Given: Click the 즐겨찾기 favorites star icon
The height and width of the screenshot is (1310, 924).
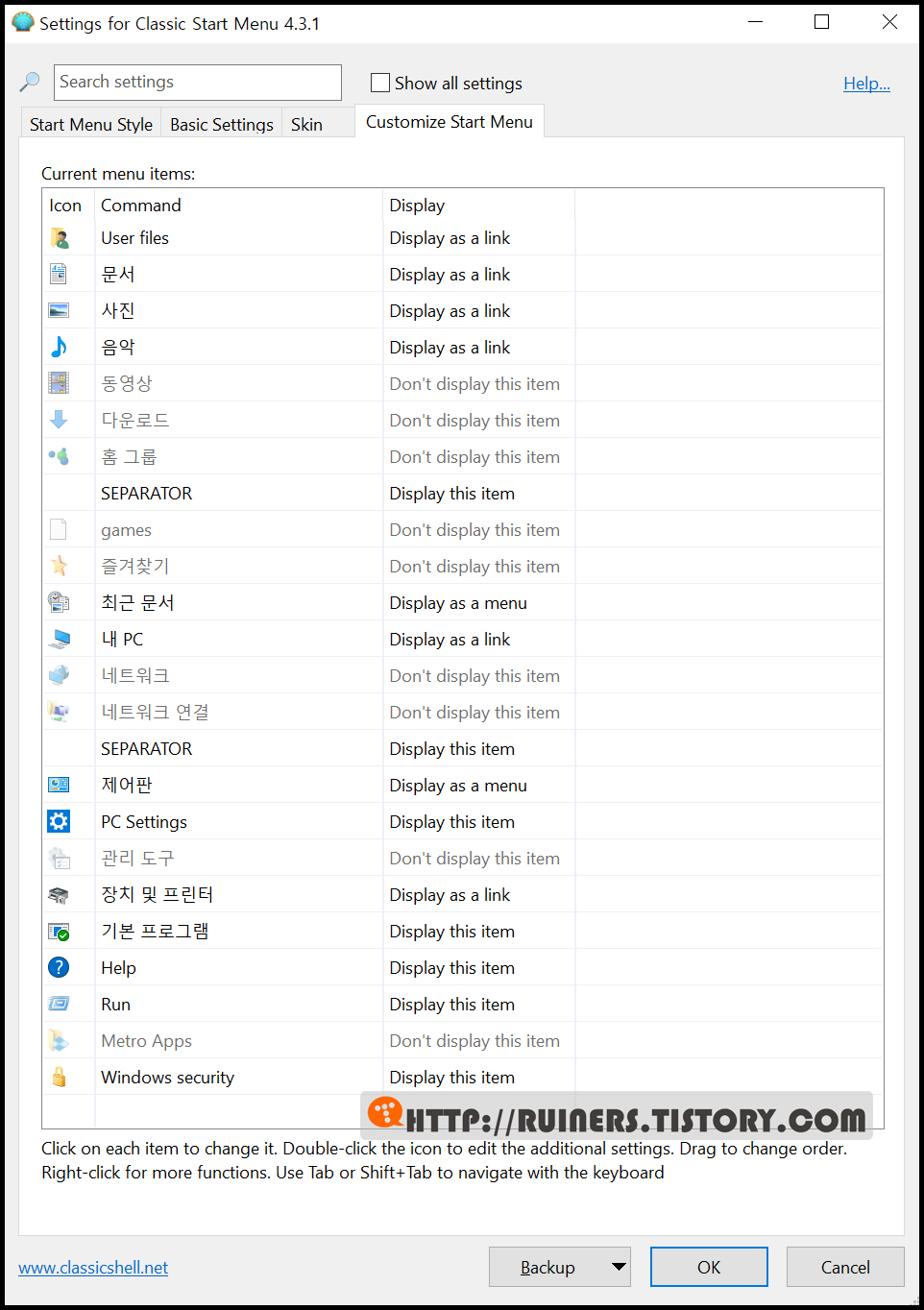Looking at the screenshot, I should (59, 566).
